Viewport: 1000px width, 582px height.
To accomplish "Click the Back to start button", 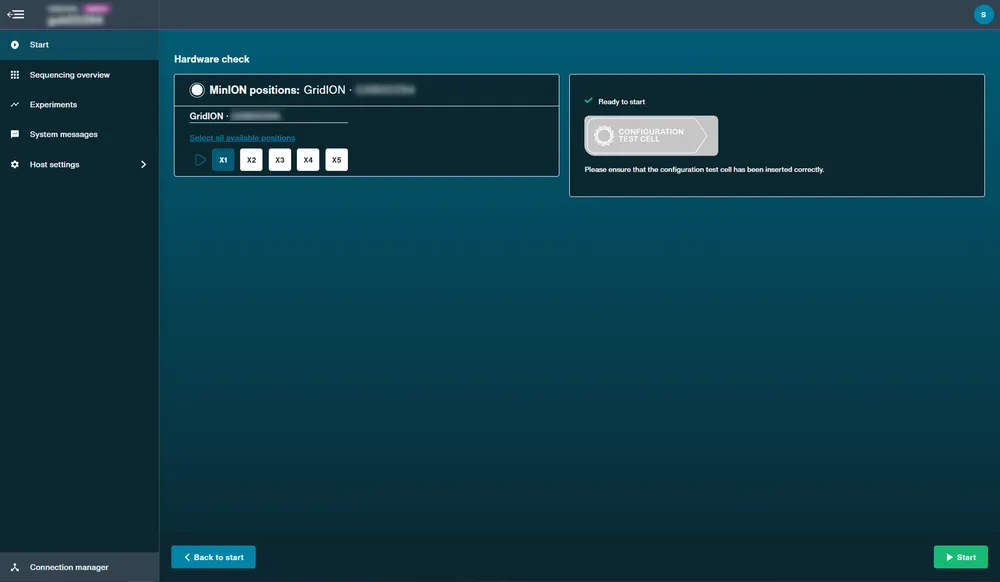I will point(214,557).
